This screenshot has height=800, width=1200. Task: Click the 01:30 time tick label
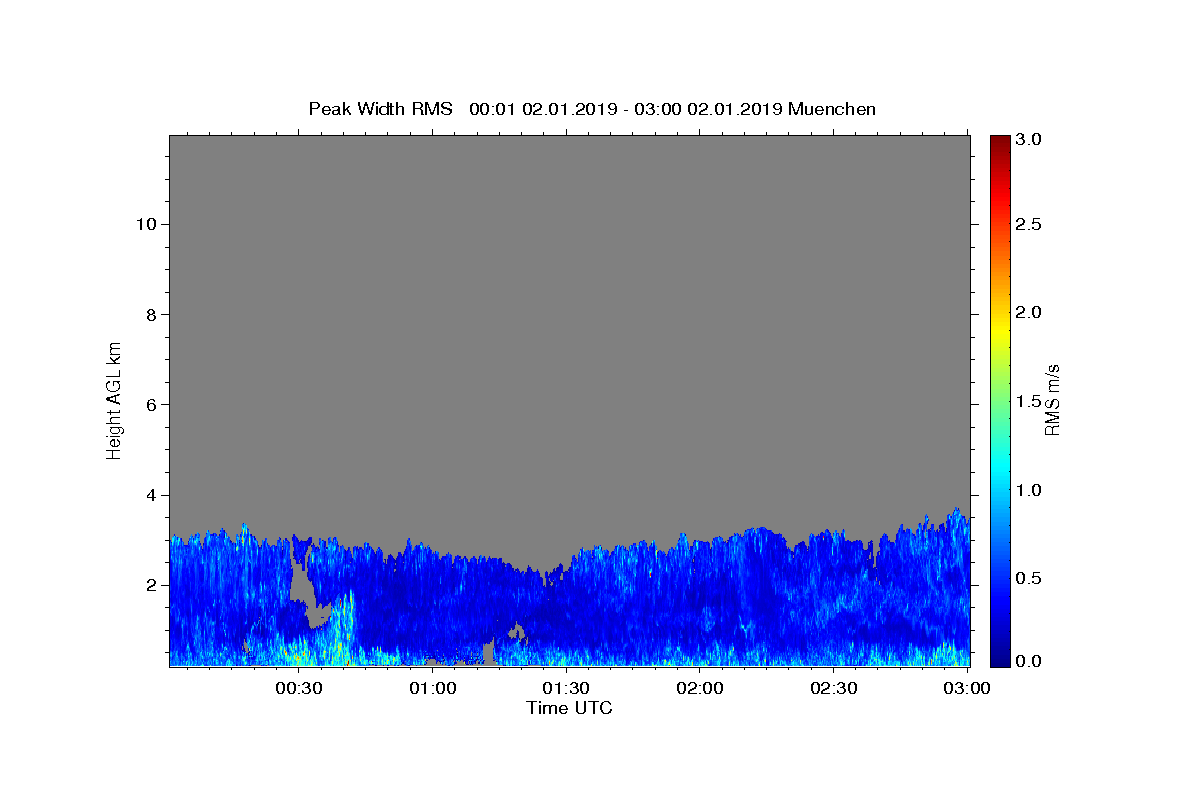(x=566, y=688)
